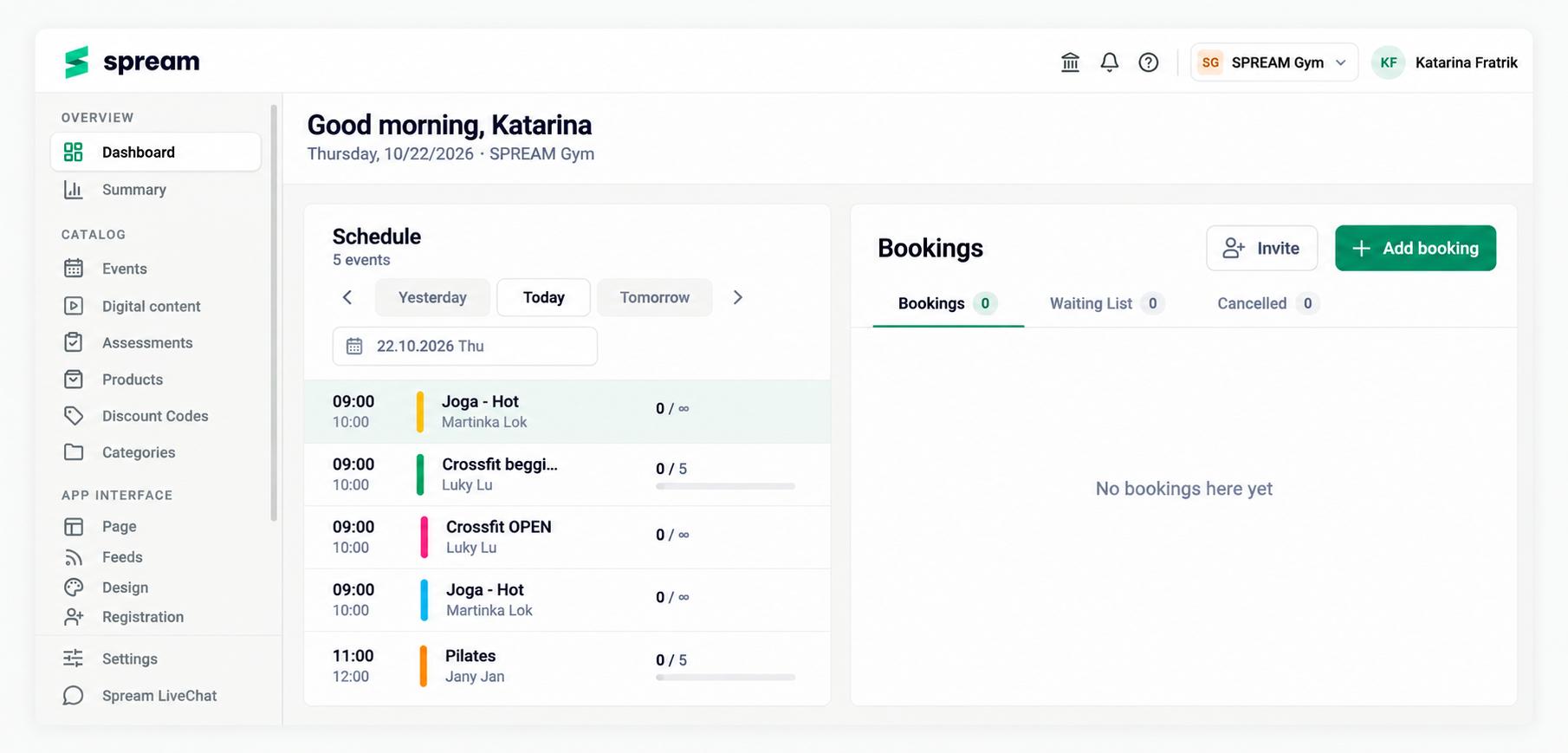
Task: Click the KF avatar initials badge
Action: point(1389,62)
